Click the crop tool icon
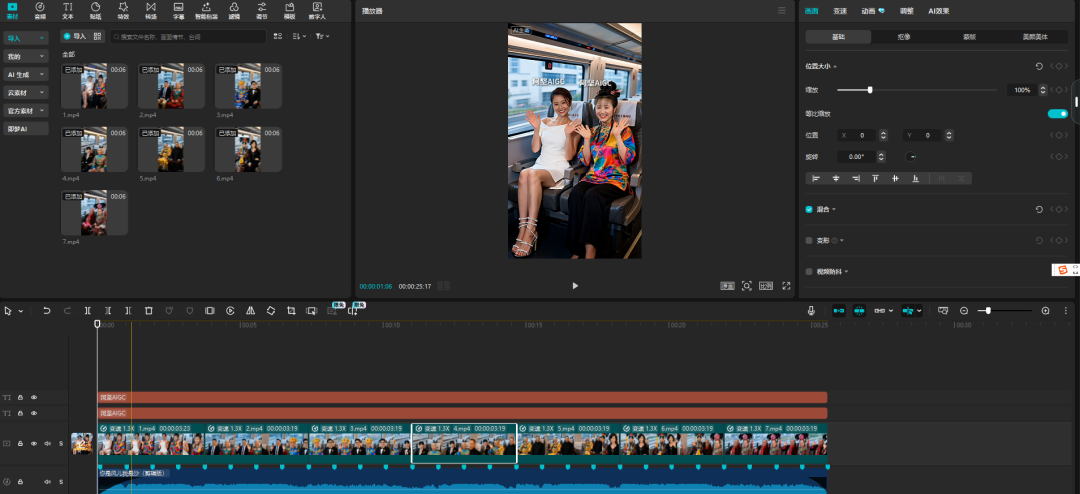The width and height of the screenshot is (1080, 494). [x=291, y=311]
